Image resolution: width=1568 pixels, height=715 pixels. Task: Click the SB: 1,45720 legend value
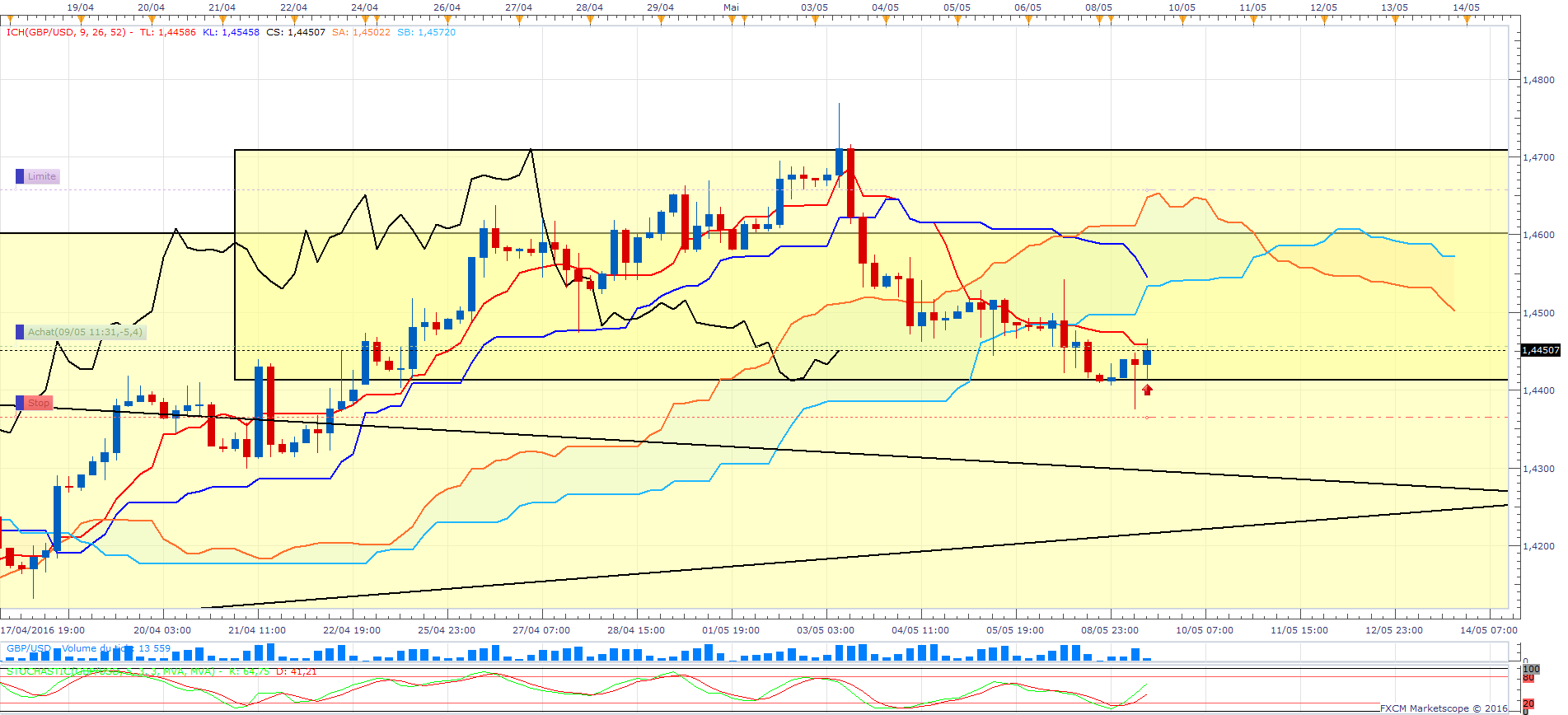pos(426,32)
